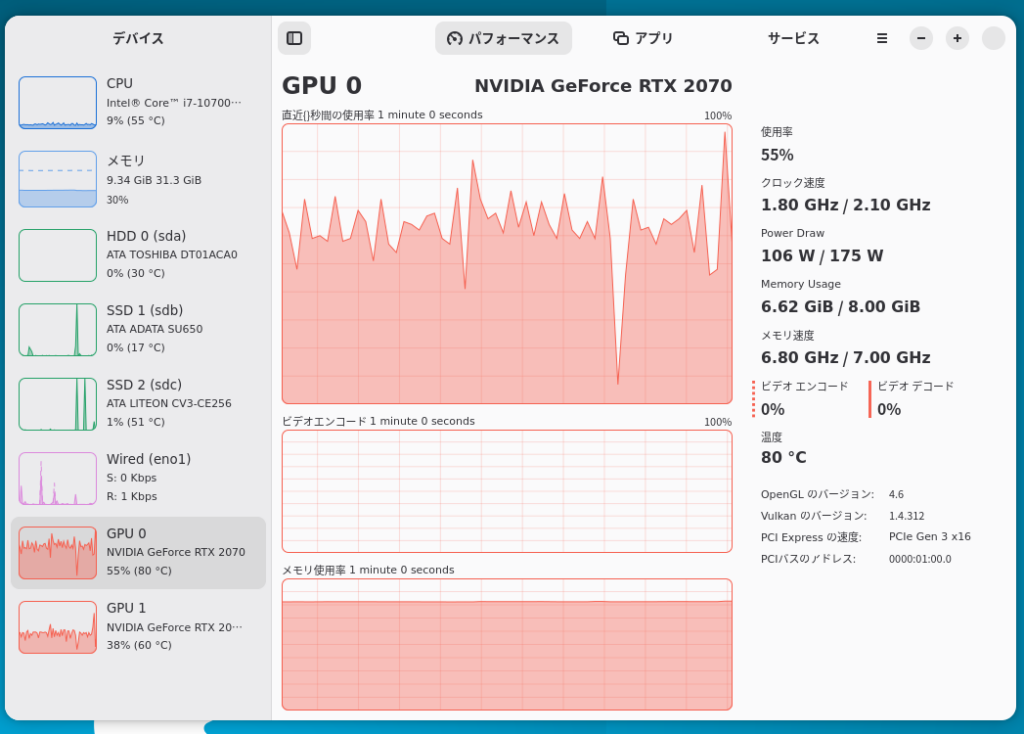Viewport: 1024px width, 734px height.
Task: Open the hamburger main menu
Action: 882,38
